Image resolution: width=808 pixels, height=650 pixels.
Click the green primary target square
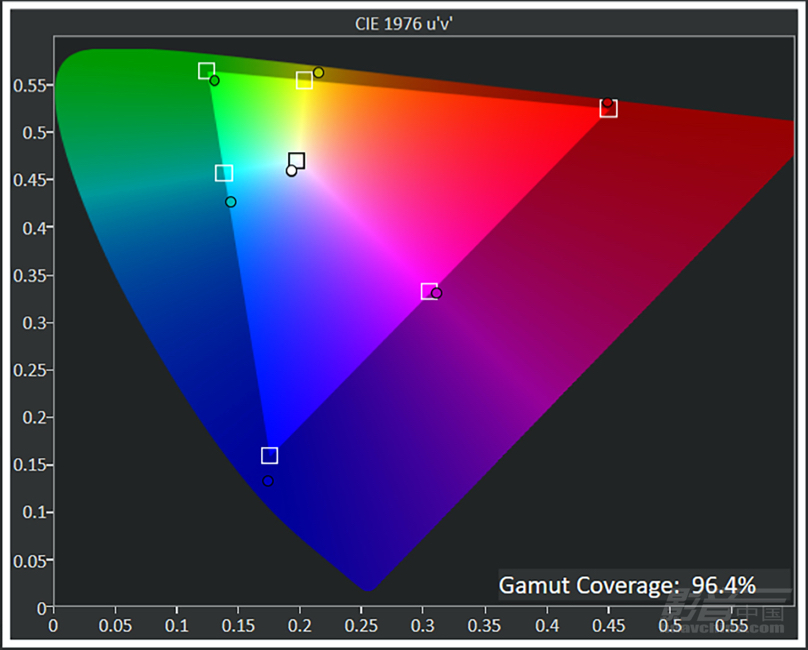point(206,71)
